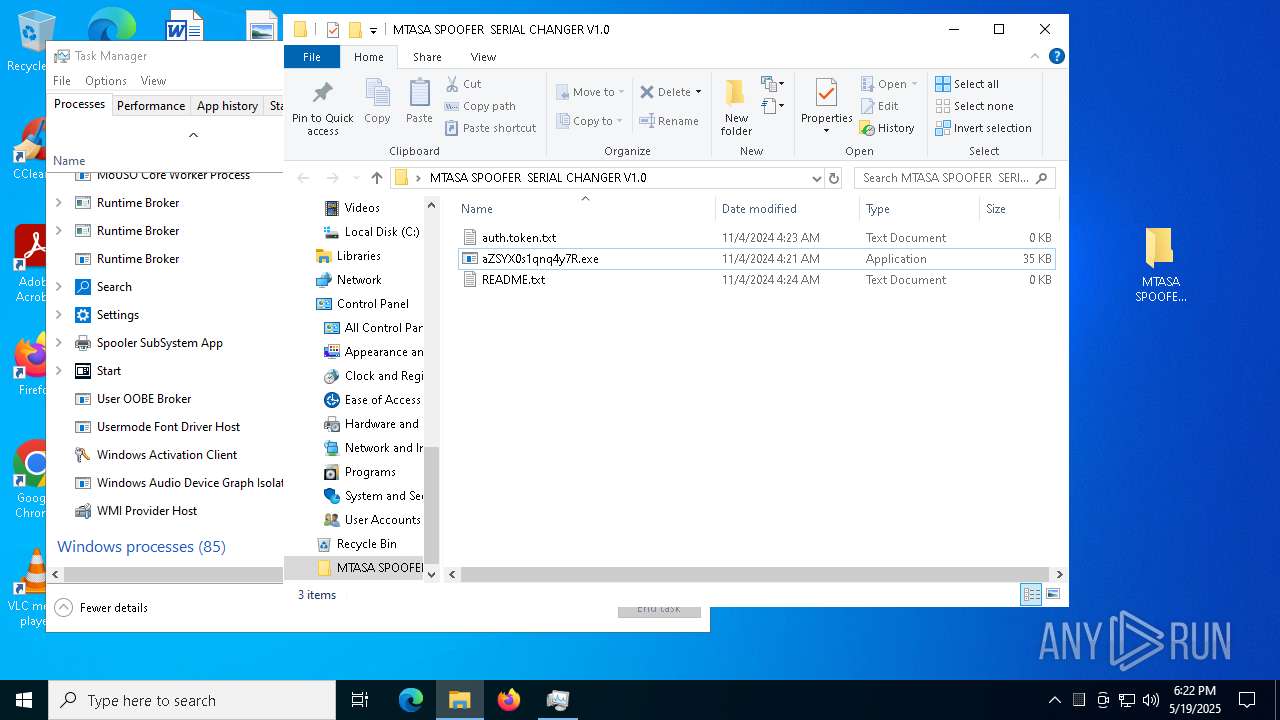Open file History from ribbon
Screen dimensions: 1280x720
click(x=887, y=128)
